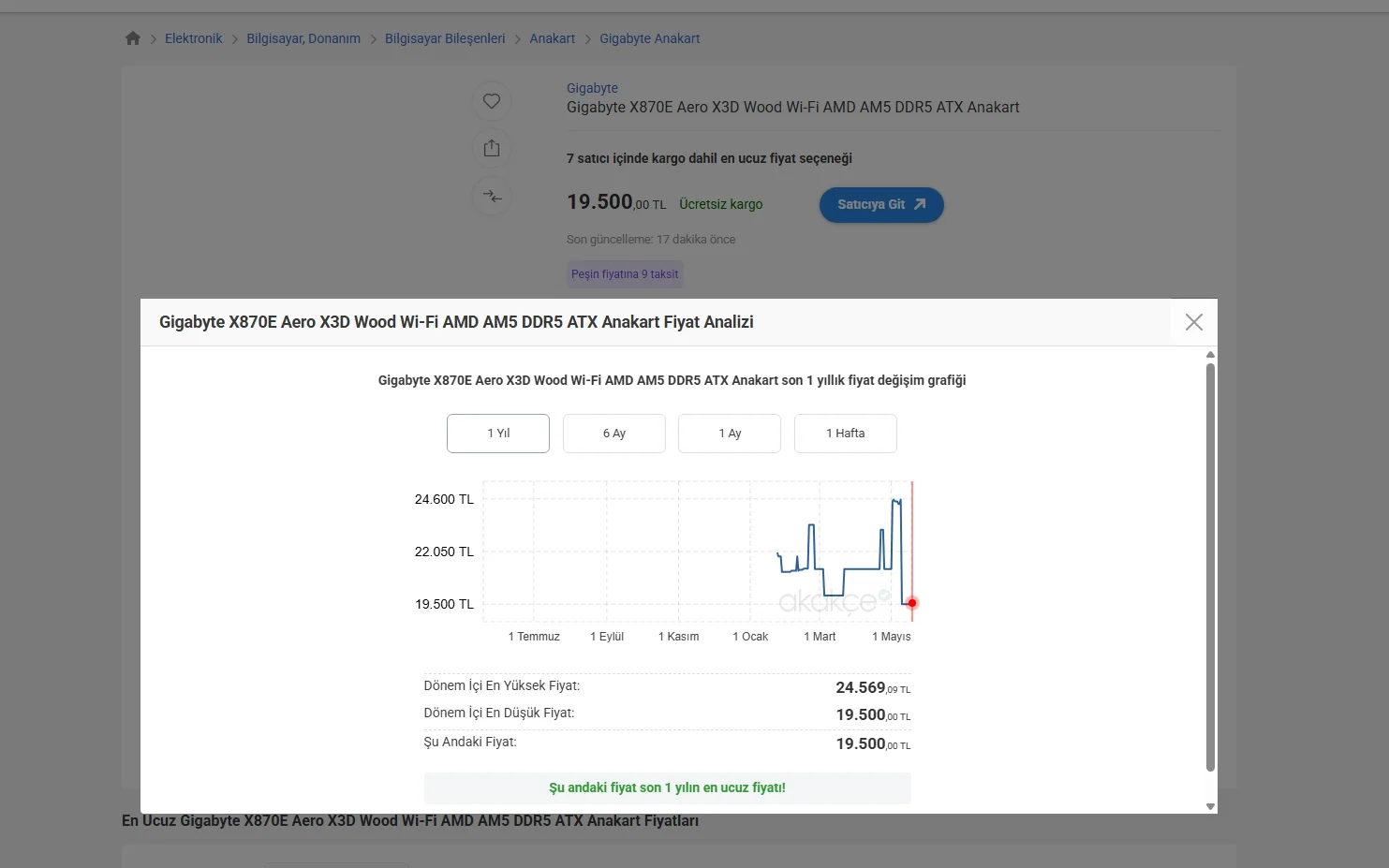Click the En Ucuz Fiyatları heading
The image size is (1389, 868).
click(x=410, y=821)
